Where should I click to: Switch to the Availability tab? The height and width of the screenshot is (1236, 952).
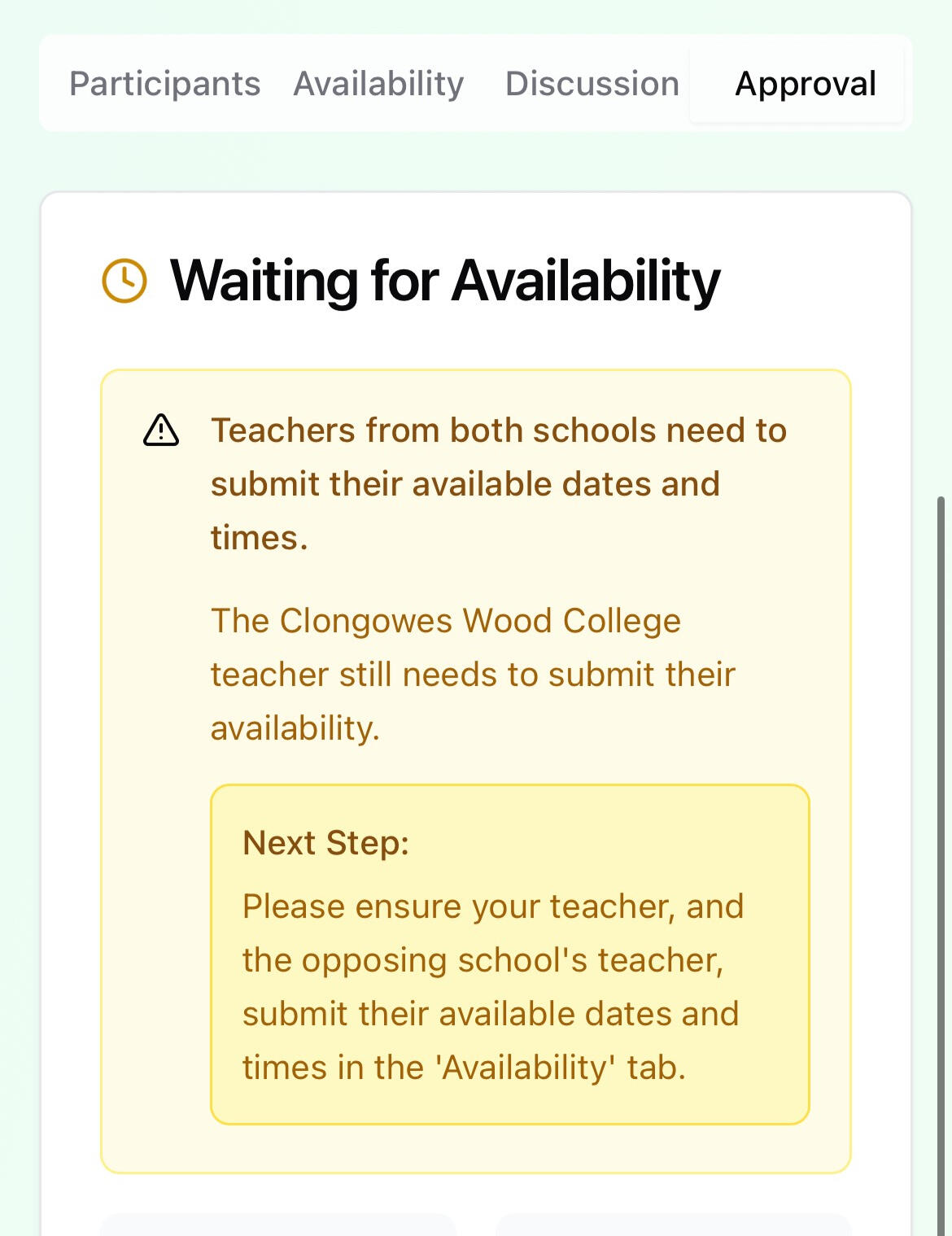tap(378, 84)
